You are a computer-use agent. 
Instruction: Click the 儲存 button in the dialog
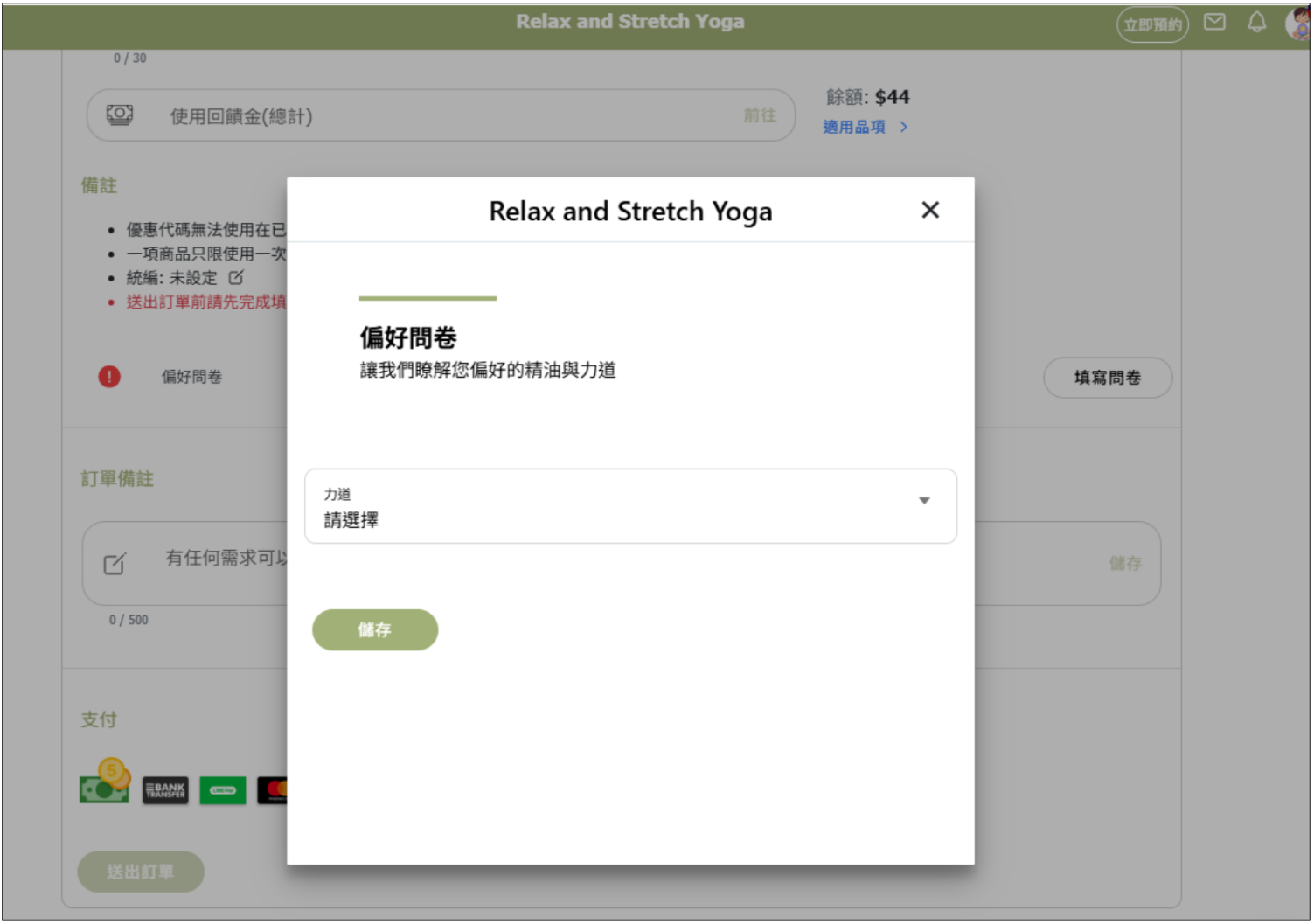click(x=374, y=629)
